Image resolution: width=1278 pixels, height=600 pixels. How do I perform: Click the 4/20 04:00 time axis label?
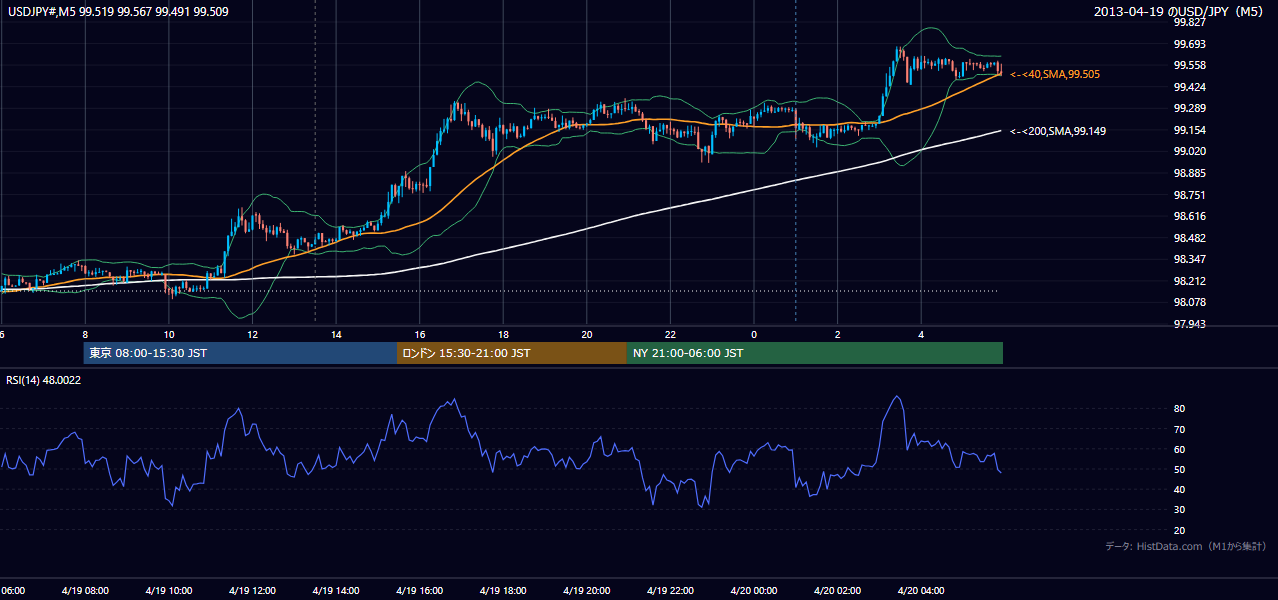click(921, 591)
